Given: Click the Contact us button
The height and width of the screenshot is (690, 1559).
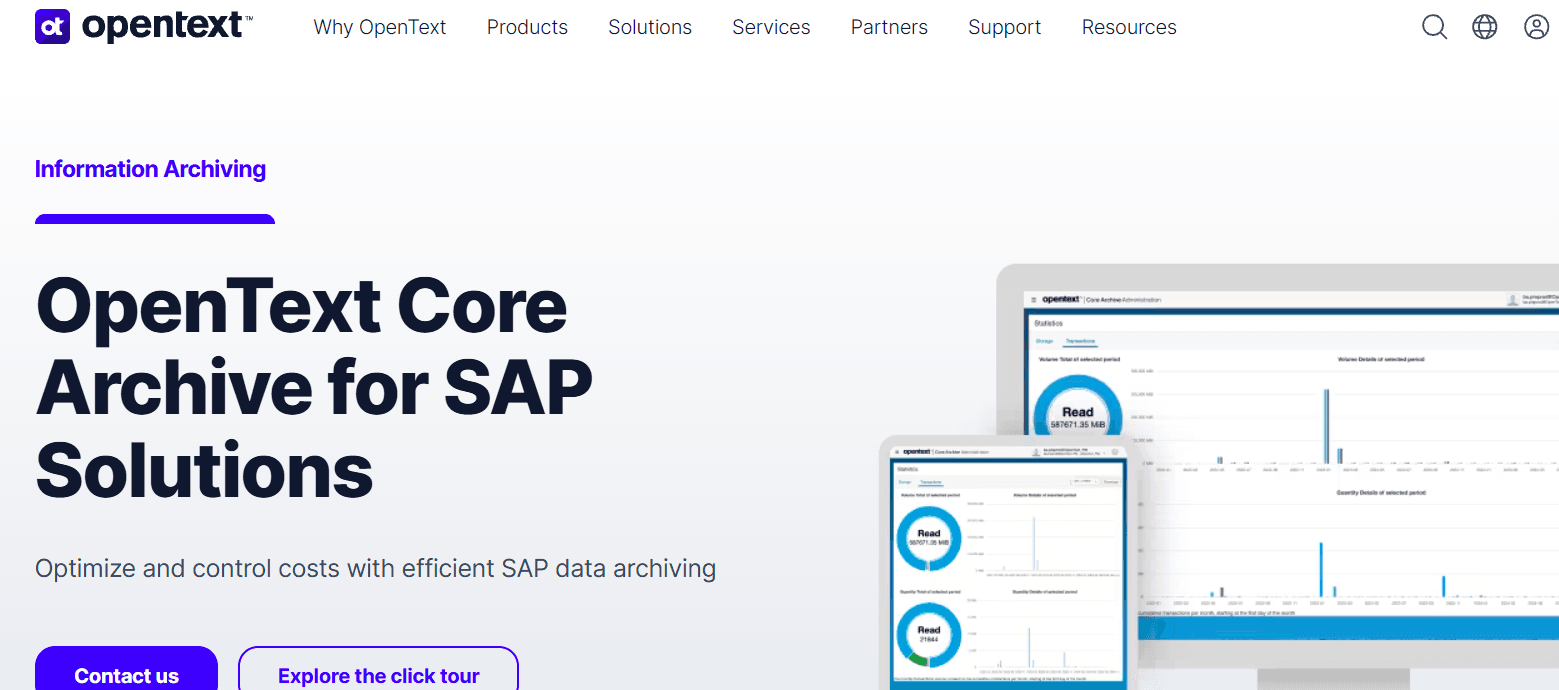Looking at the screenshot, I should [x=126, y=668].
